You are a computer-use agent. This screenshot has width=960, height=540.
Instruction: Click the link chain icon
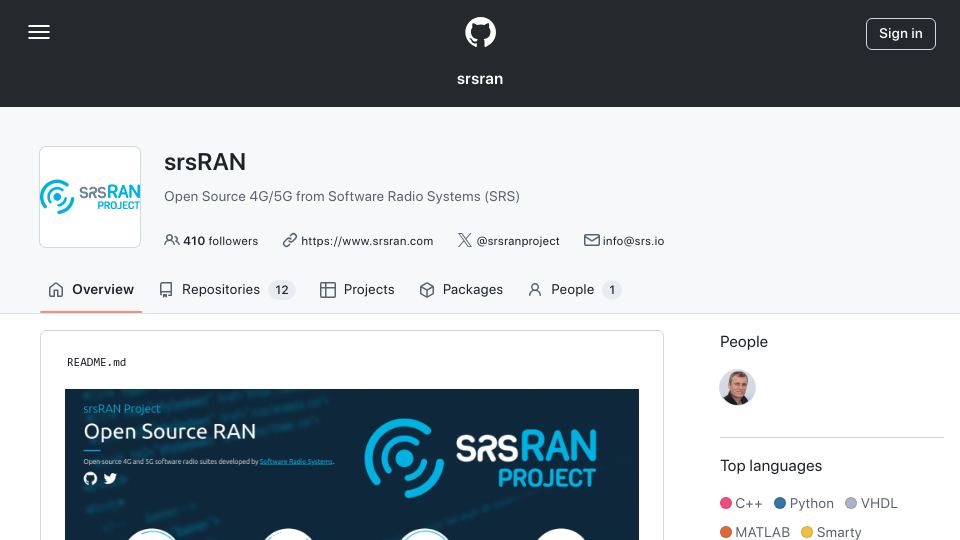click(290, 240)
